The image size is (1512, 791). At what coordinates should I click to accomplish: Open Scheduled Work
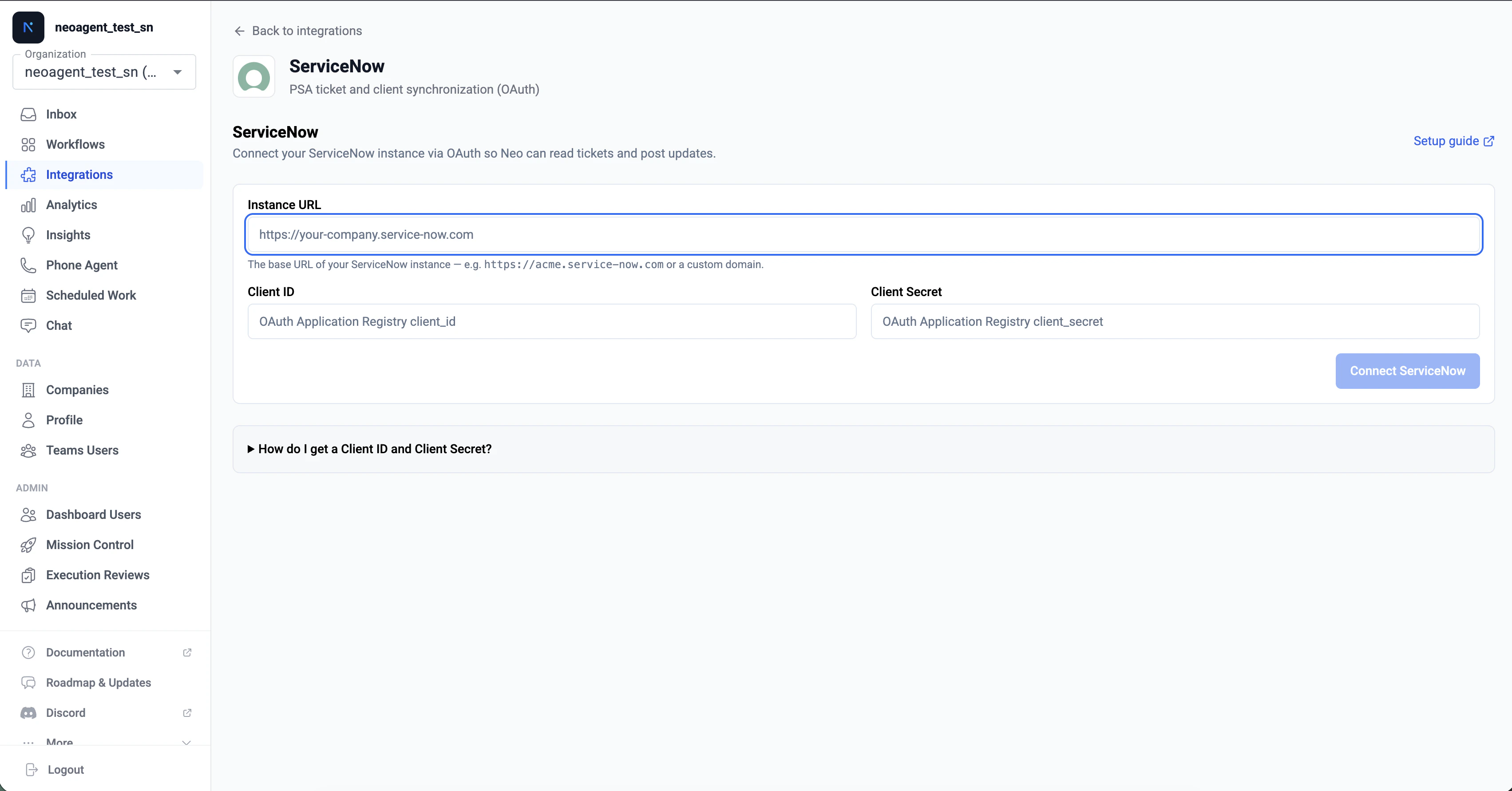[104, 296]
